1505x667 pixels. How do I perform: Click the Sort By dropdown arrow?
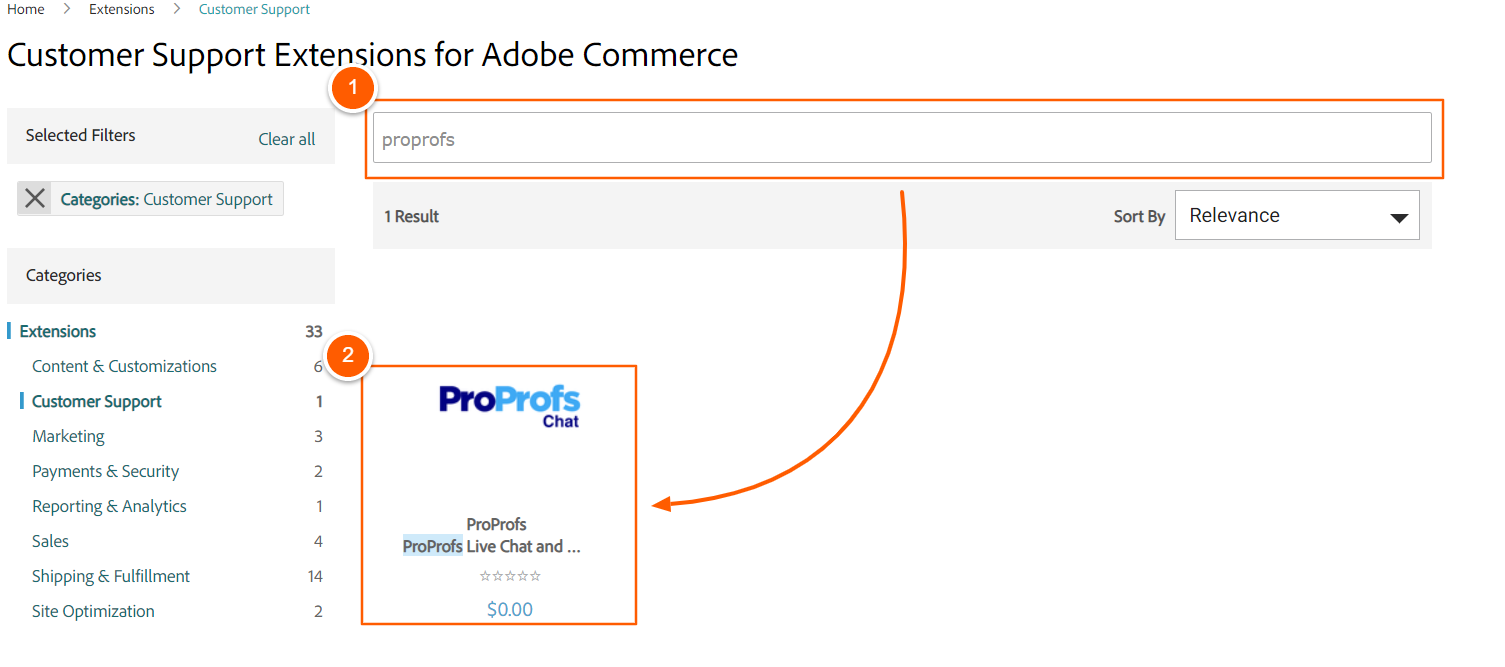[1398, 214]
